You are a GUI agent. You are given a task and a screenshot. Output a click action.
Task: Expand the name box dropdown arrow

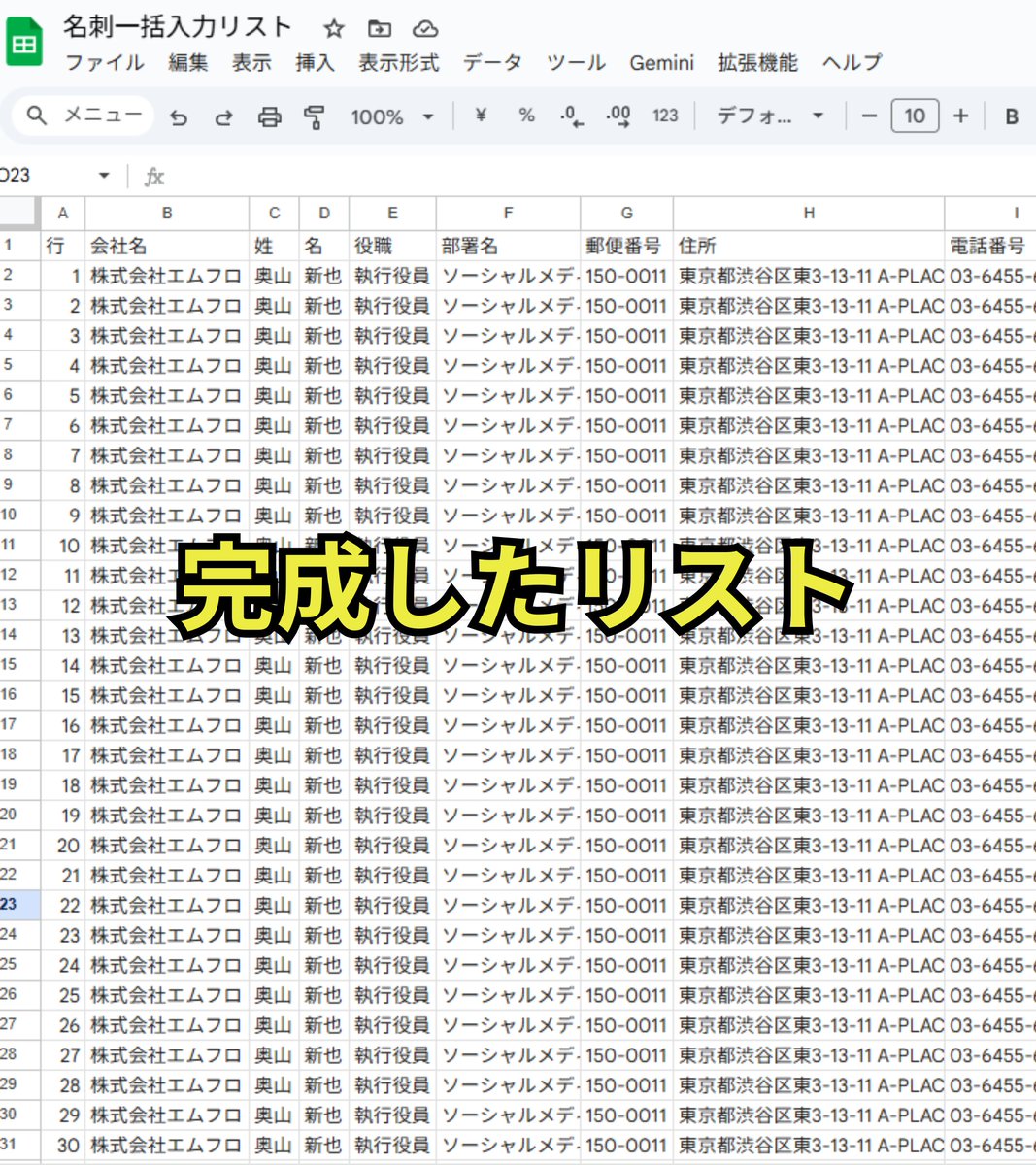click(104, 175)
